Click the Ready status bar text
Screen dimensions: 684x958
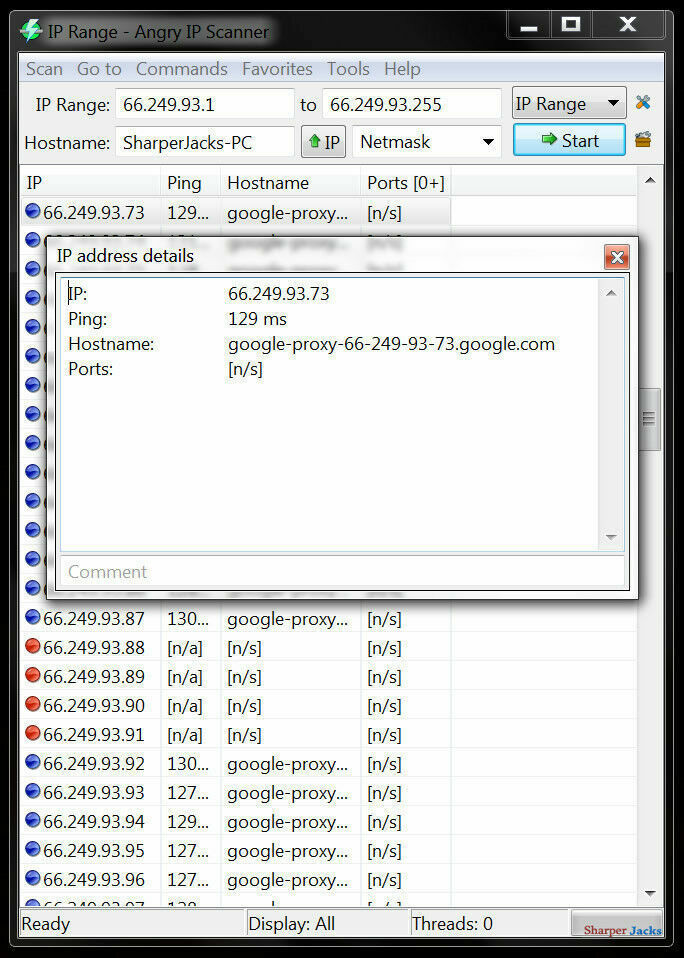click(46, 924)
